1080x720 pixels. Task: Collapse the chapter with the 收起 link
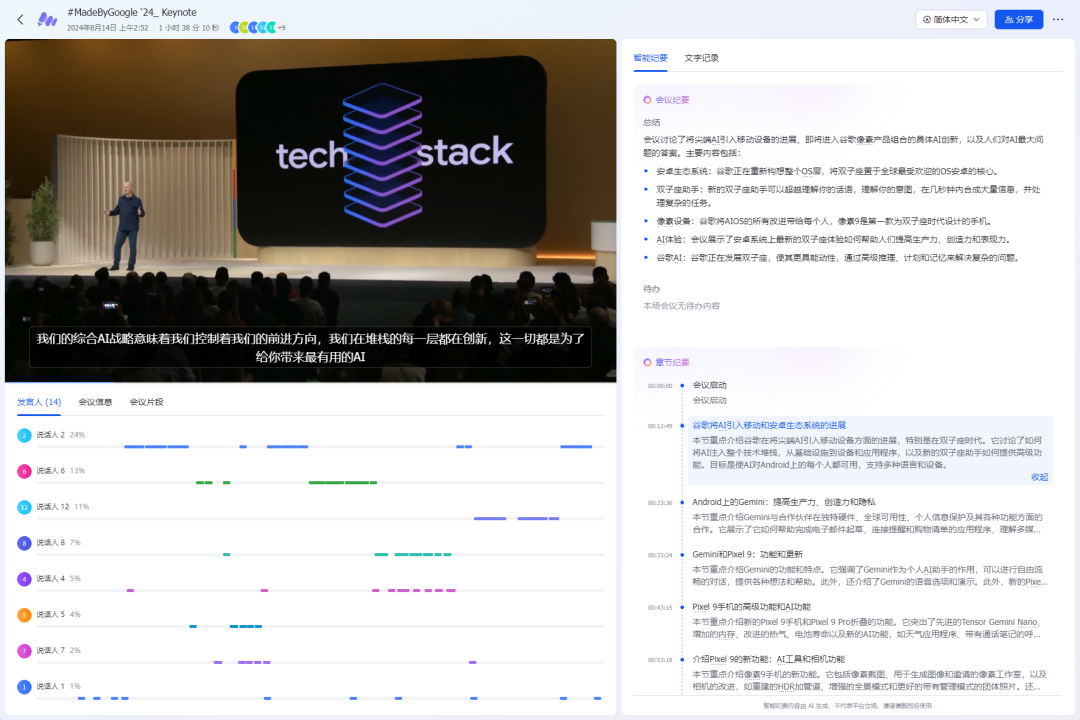(x=1039, y=477)
